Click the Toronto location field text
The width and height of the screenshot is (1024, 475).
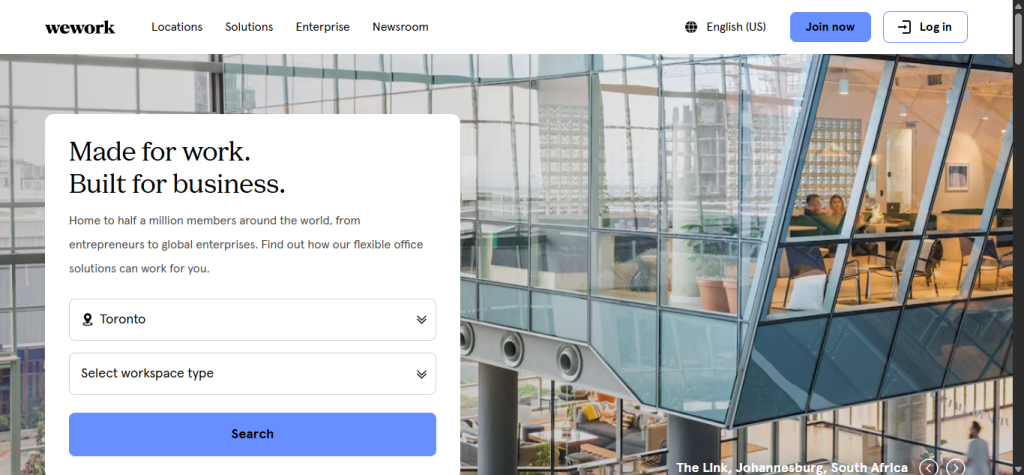(123, 320)
